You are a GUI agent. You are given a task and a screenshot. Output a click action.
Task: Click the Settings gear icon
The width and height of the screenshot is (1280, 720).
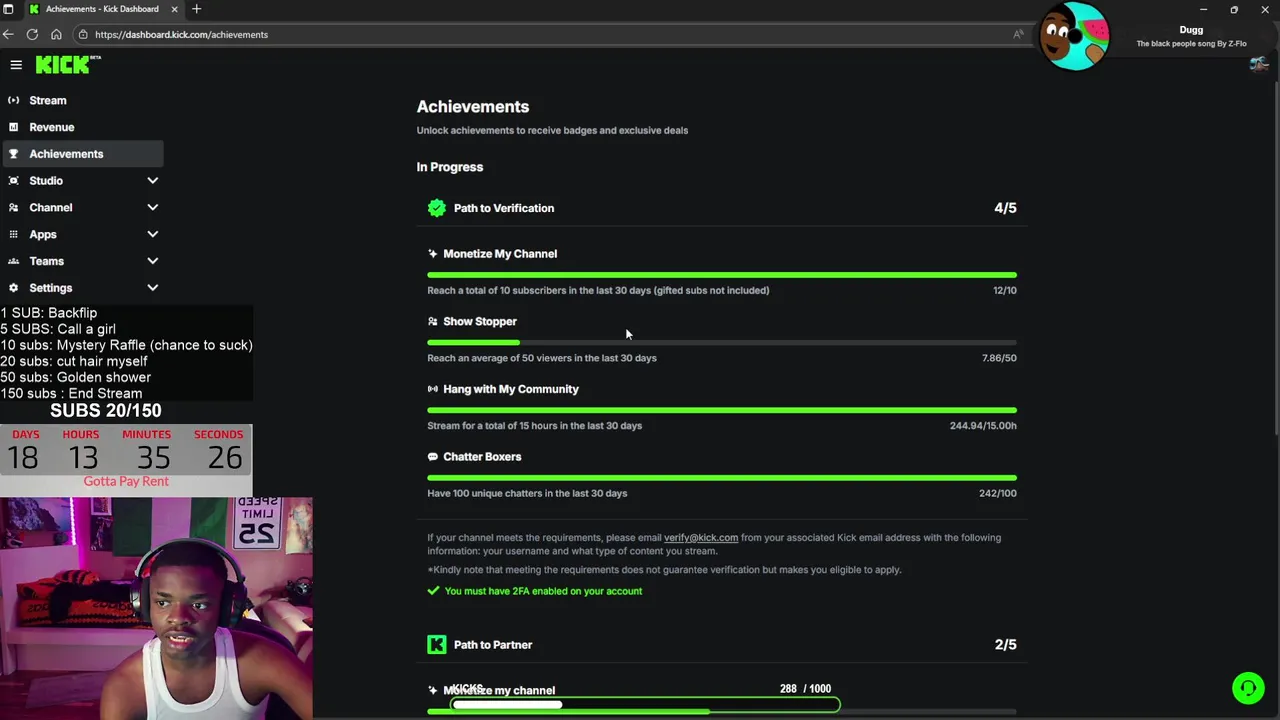13,288
